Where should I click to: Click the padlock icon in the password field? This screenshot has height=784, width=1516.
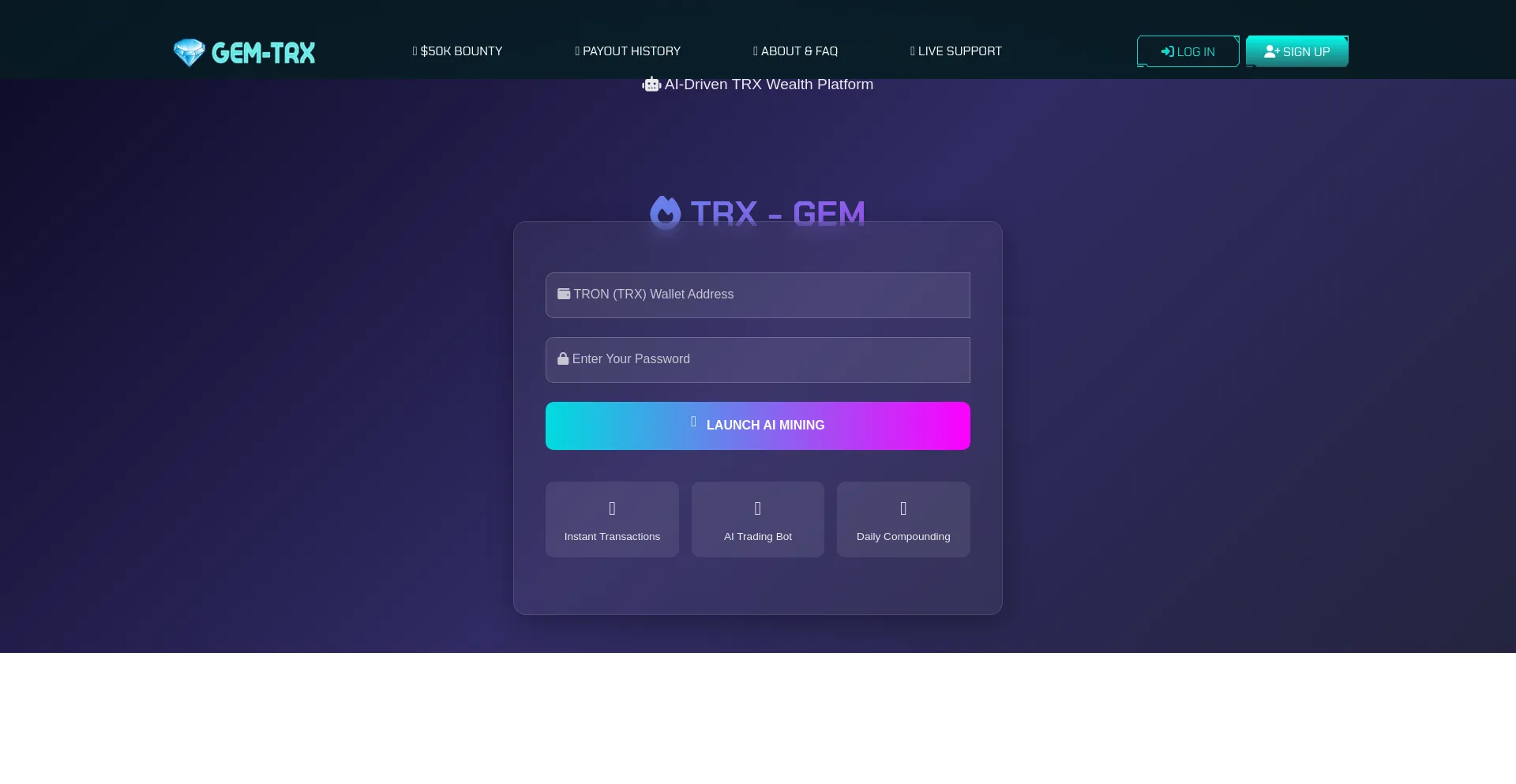[563, 358]
